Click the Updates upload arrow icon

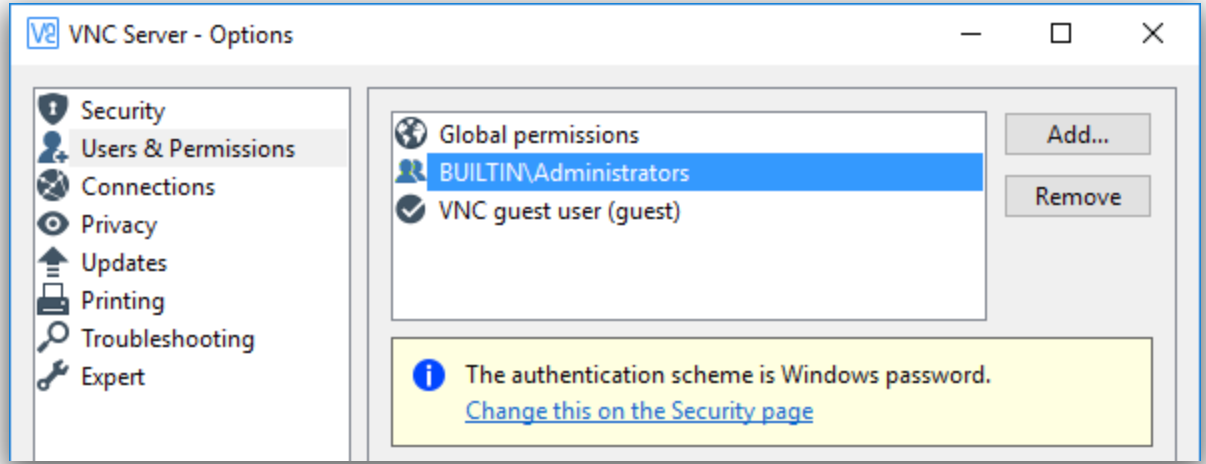tap(52, 262)
